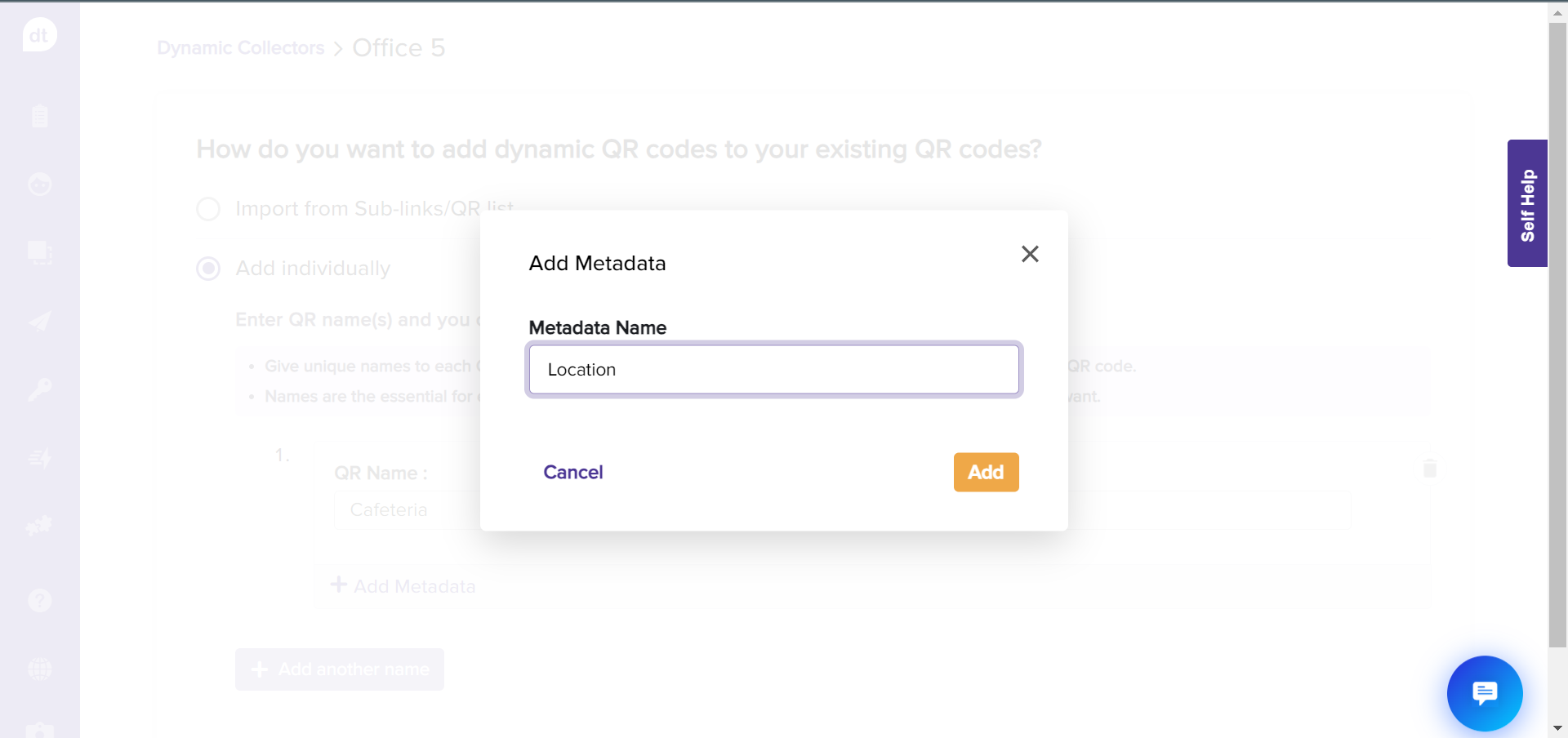This screenshot has height=738, width=1568.
Task: Go to Dynamic Collectors breadcrumb
Action: pyautogui.click(x=240, y=48)
